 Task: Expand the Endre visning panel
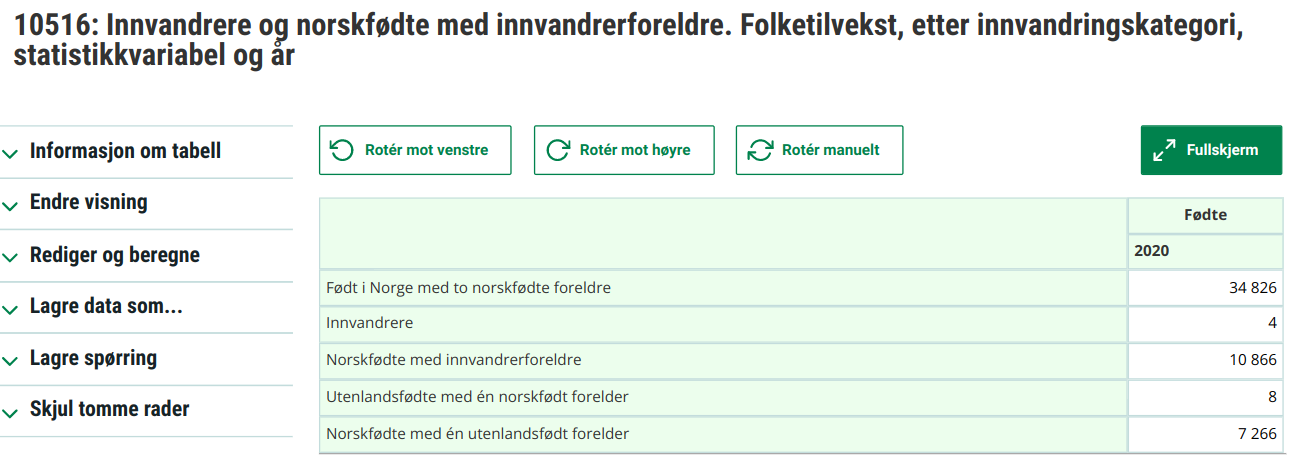click(x=88, y=203)
